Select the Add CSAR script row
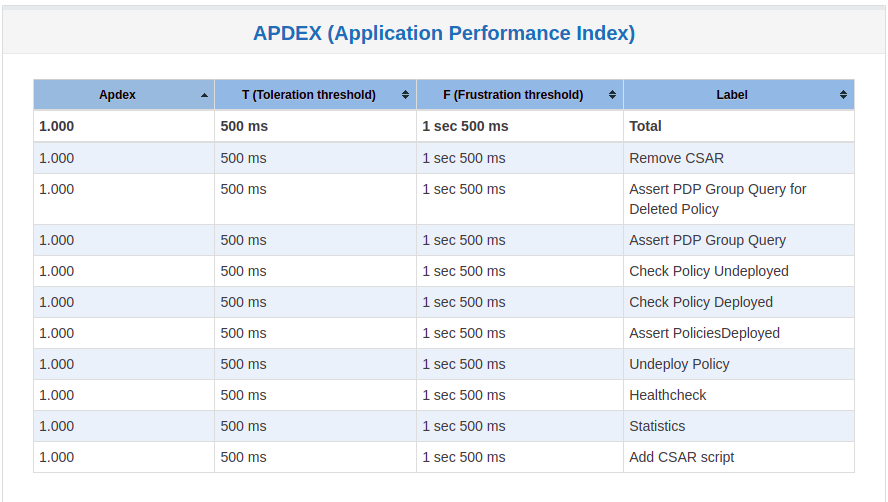The image size is (888, 502). click(444, 457)
